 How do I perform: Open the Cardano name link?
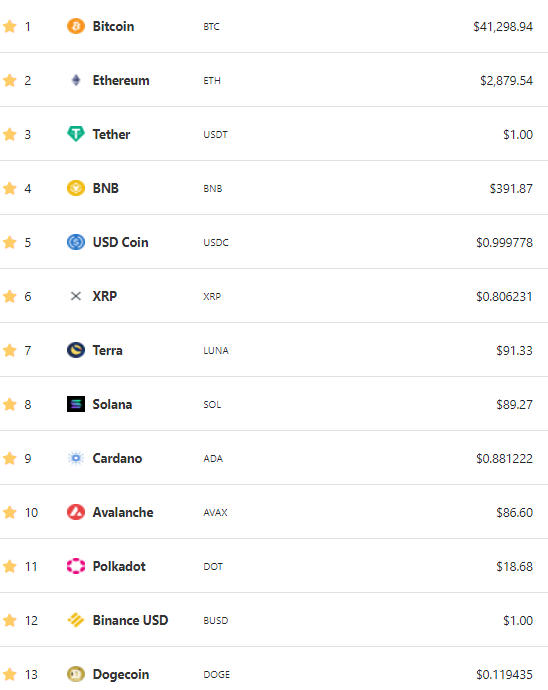click(x=117, y=458)
